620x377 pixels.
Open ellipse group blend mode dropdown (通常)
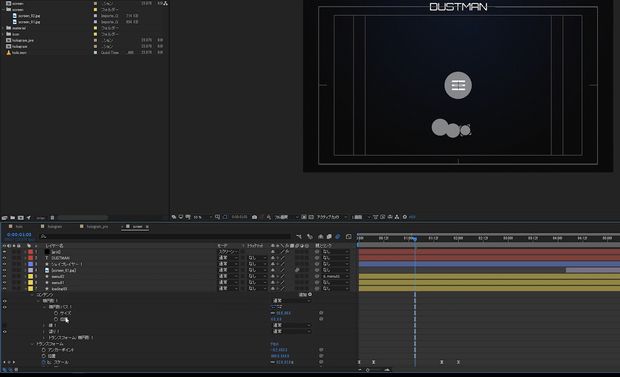pos(291,301)
